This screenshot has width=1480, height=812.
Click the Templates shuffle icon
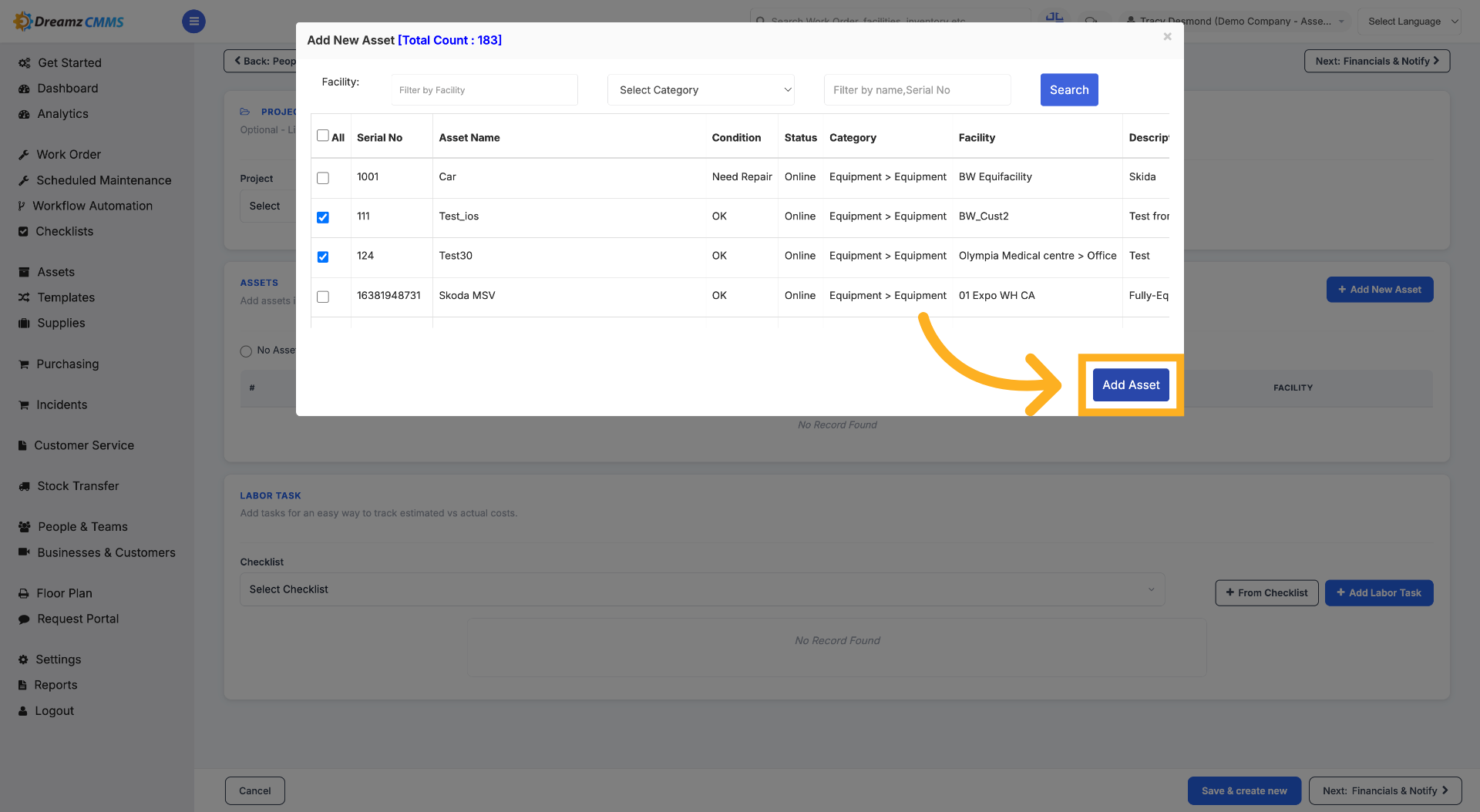click(24, 297)
